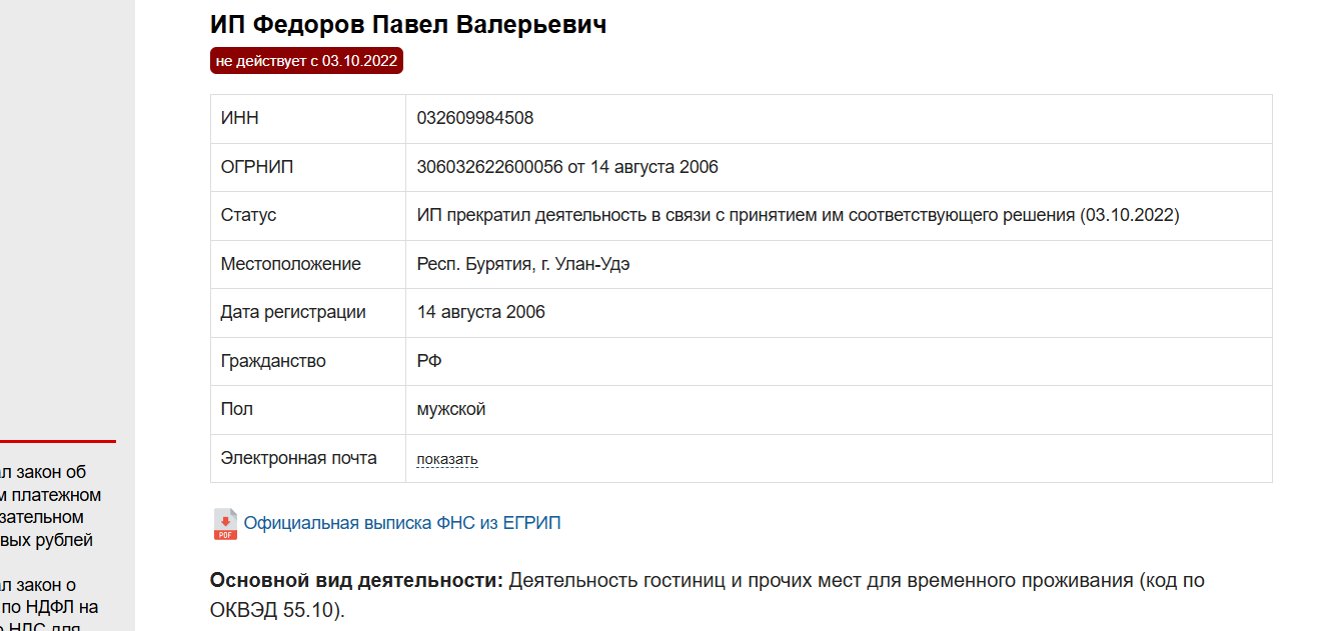The height and width of the screenshot is (631, 1333).
Task: Show the hidden email via показать
Action: 447,460
